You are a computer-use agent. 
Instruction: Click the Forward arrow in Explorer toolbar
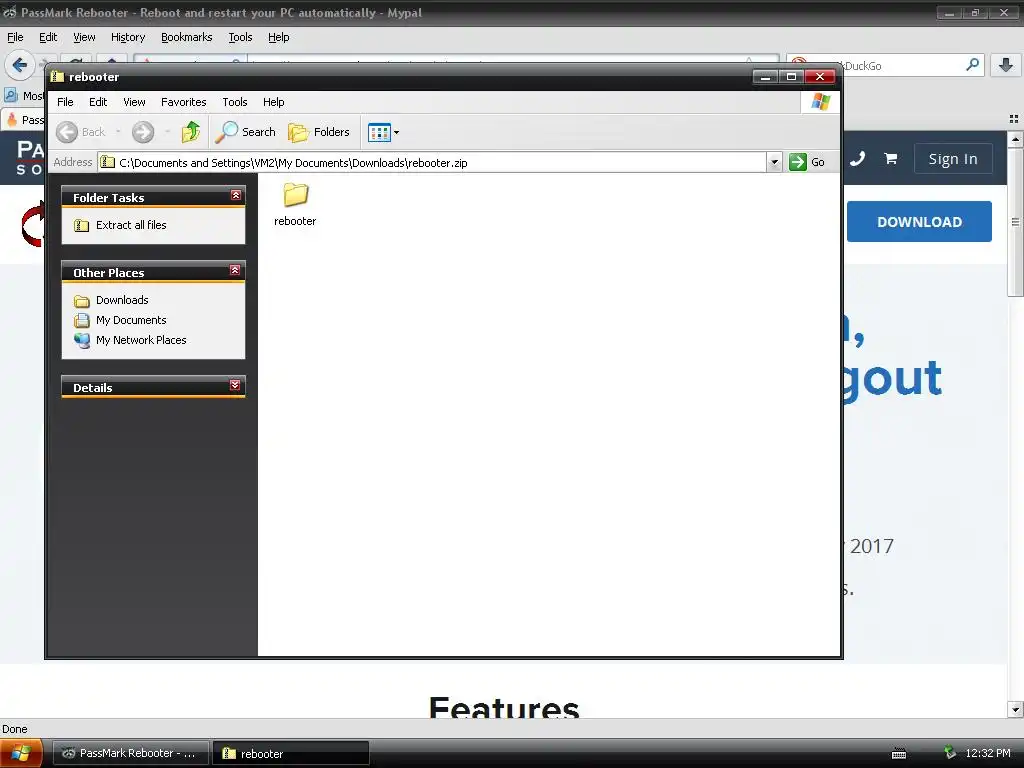click(142, 132)
